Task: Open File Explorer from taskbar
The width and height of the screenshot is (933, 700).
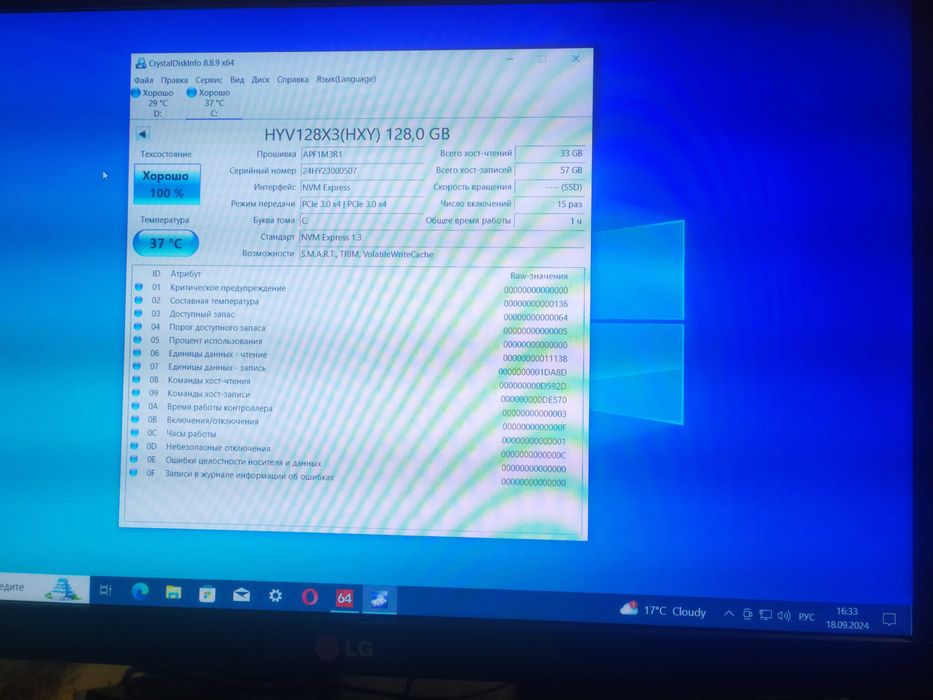Action: 173,592
